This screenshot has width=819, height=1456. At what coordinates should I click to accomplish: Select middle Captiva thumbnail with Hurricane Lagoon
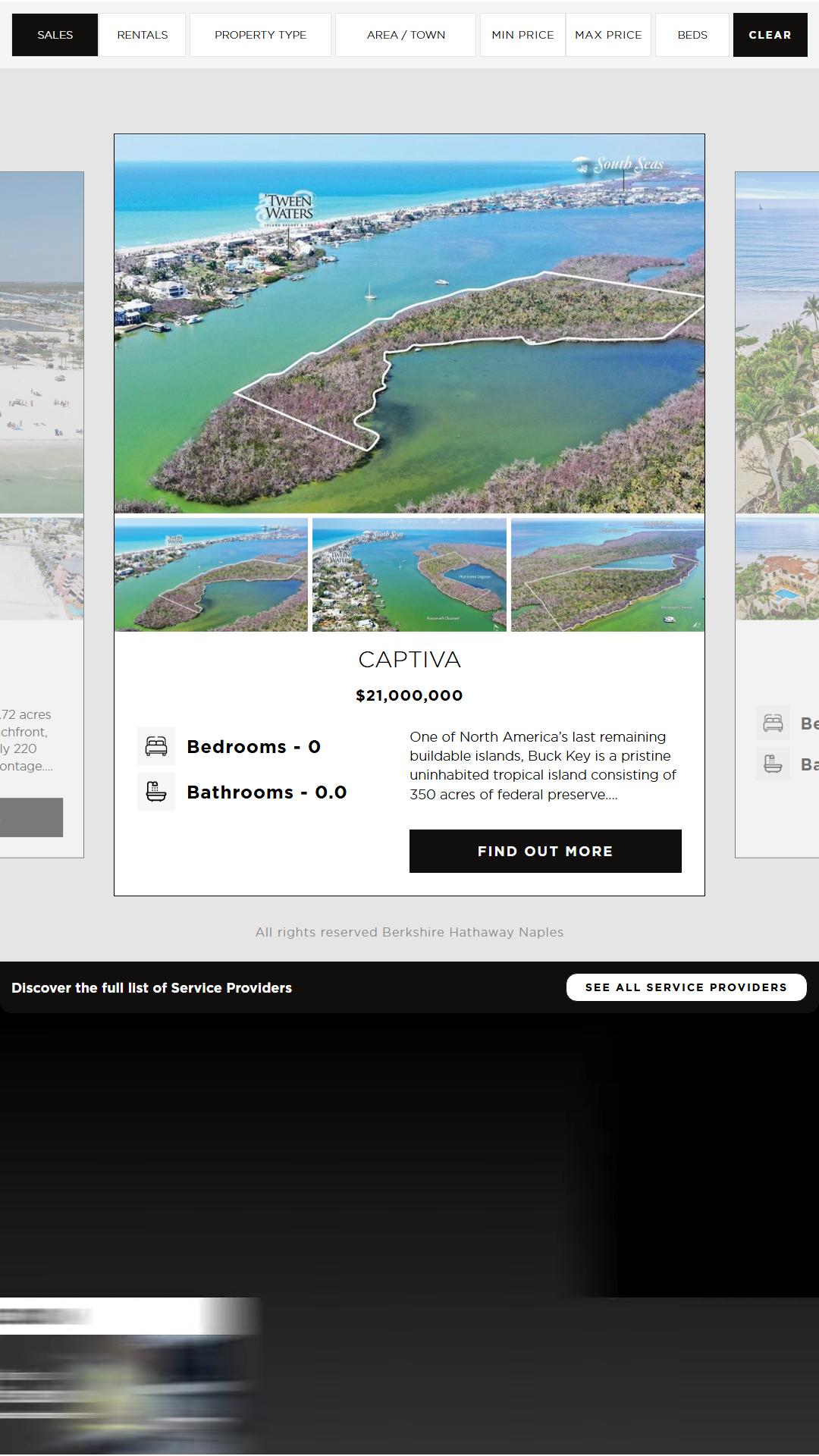(x=409, y=575)
